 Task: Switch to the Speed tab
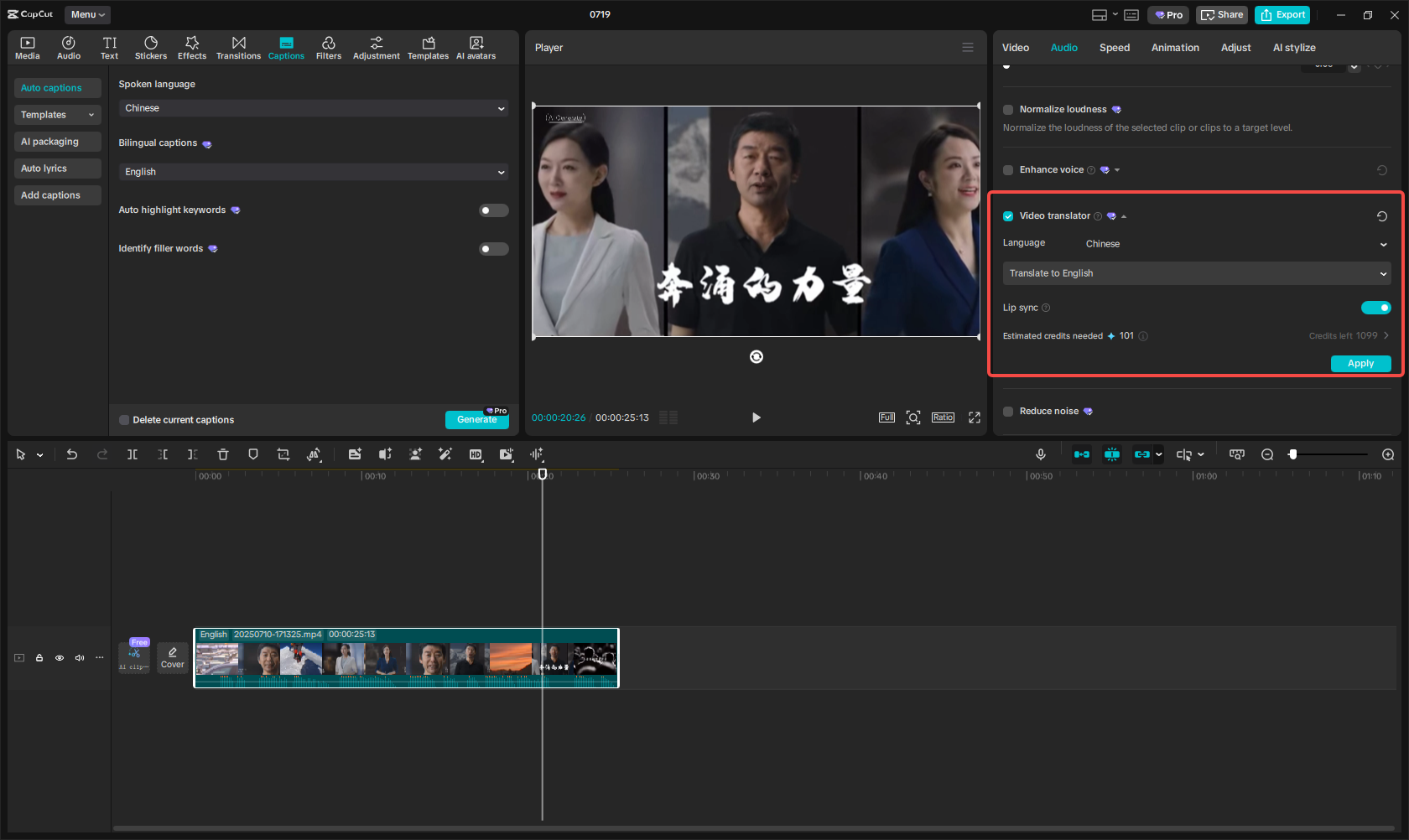pyautogui.click(x=1114, y=47)
